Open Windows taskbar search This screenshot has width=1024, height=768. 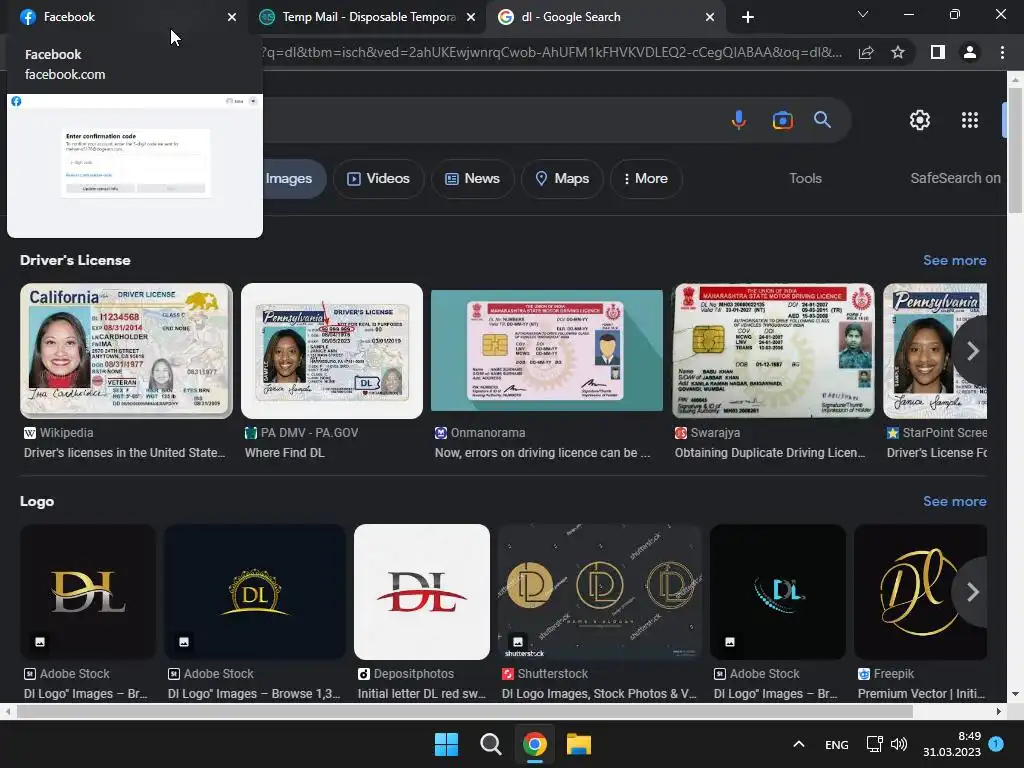(490, 744)
